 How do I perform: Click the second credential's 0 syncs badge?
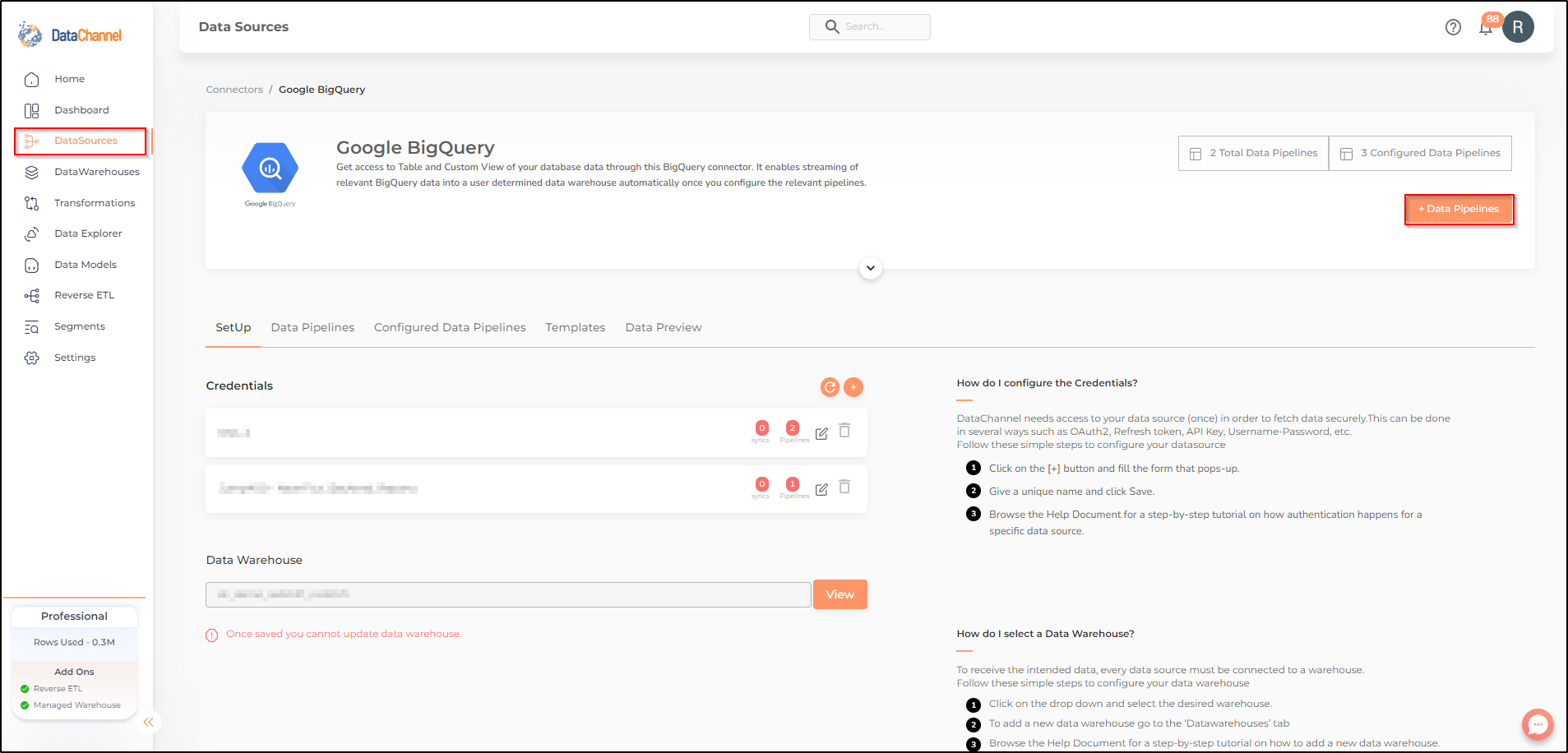tap(761, 487)
